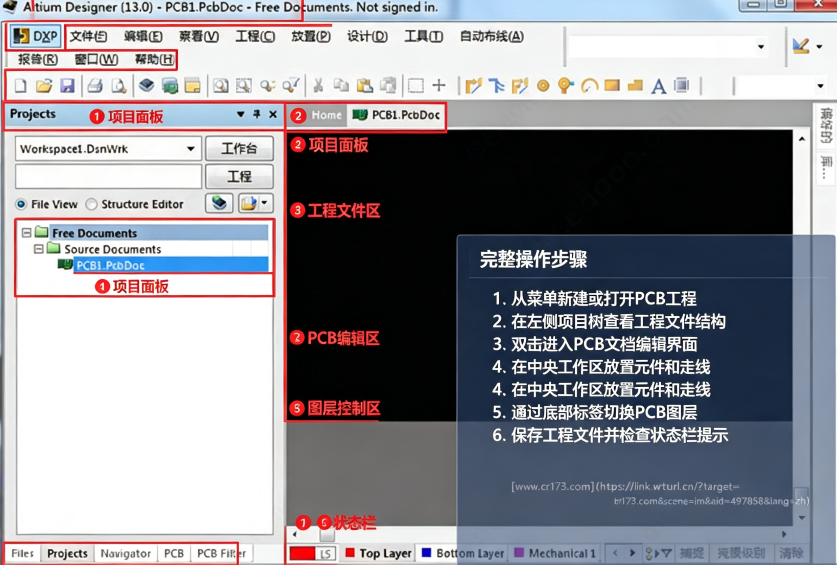The width and height of the screenshot is (837, 565).
Task: Click the Fit Document zoom icon
Action: (x=220, y=85)
